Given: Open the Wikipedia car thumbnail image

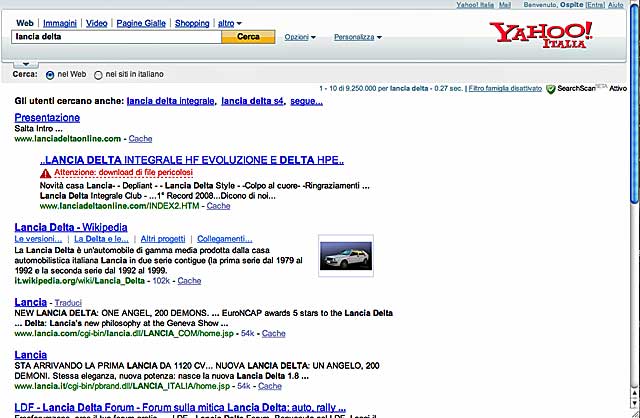Looking at the screenshot, I should (x=346, y=256).
